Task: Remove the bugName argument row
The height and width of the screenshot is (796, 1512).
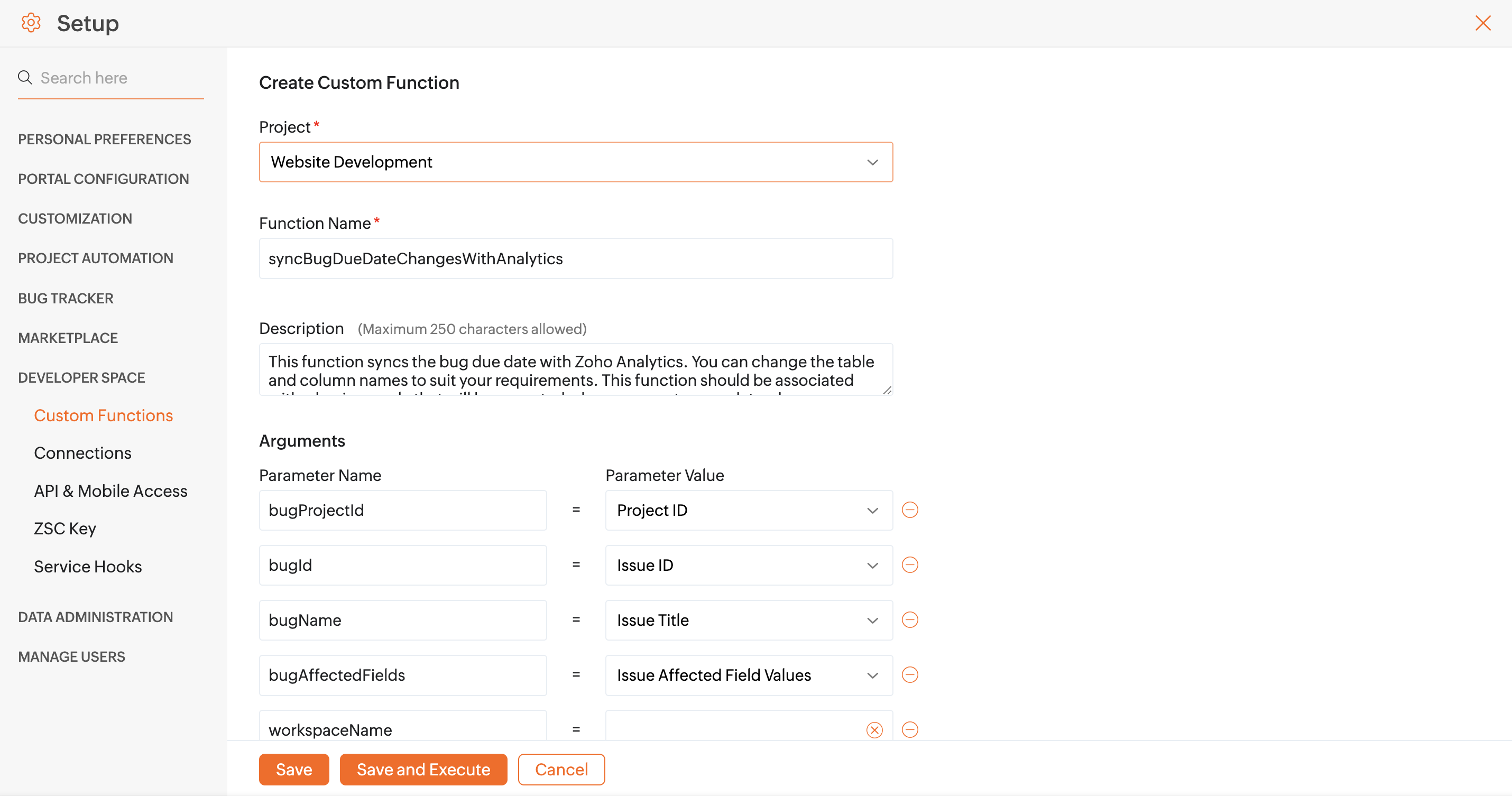Action: point(910,619)
